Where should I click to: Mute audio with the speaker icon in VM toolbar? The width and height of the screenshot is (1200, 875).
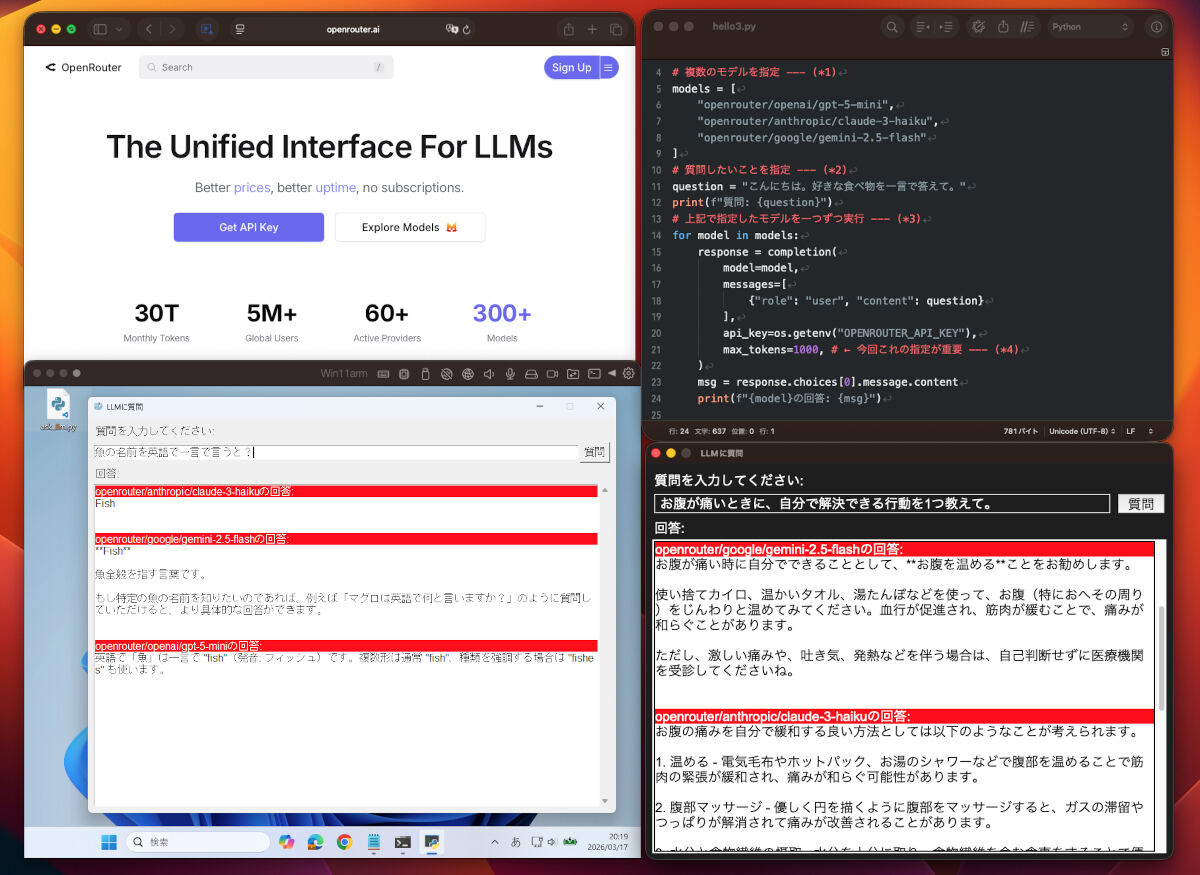point(489,372)
